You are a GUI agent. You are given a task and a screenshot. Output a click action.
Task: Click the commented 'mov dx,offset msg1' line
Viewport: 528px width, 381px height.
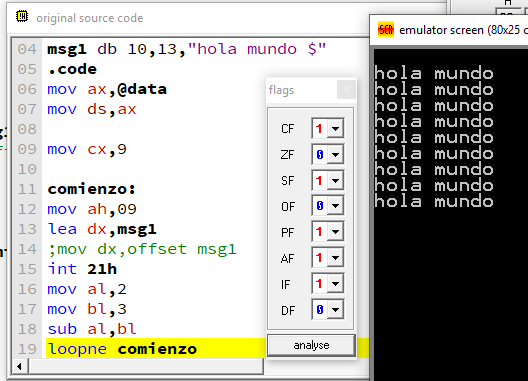pos(142,249)
